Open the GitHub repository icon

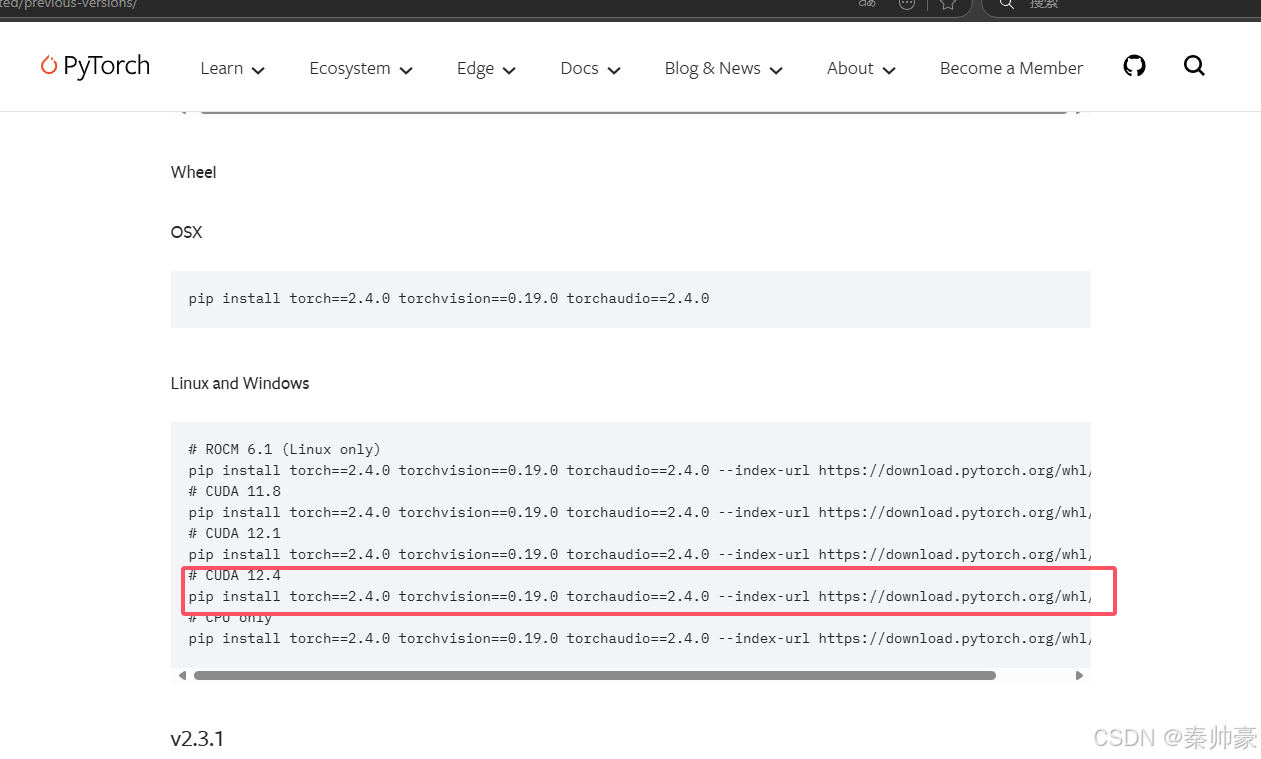click(1134, 65)
